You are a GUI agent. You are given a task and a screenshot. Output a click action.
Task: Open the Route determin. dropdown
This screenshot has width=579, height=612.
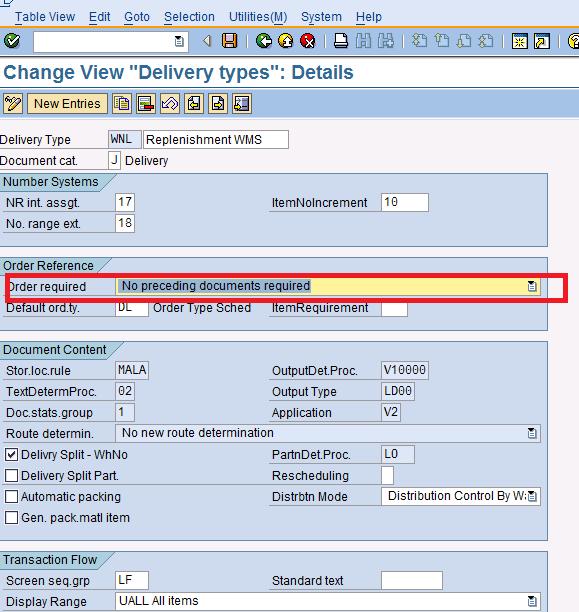point(532,433)
